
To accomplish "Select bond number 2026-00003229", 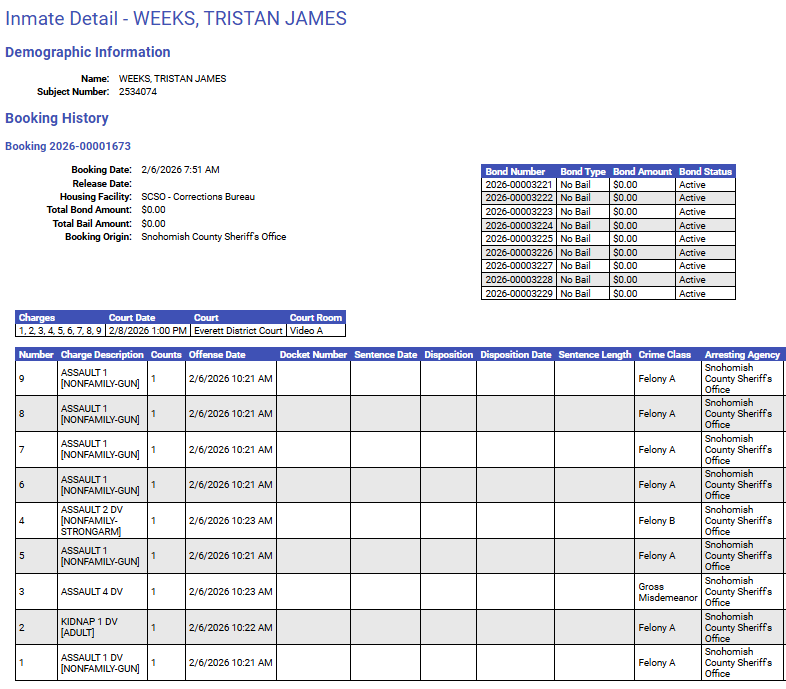I will [518, 294].
